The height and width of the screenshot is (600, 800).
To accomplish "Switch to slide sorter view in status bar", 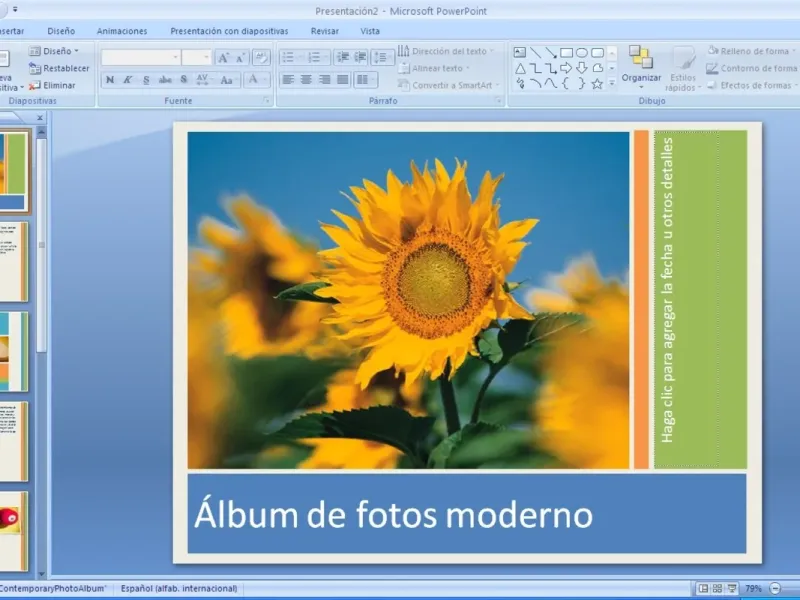I will click(717, 588).
